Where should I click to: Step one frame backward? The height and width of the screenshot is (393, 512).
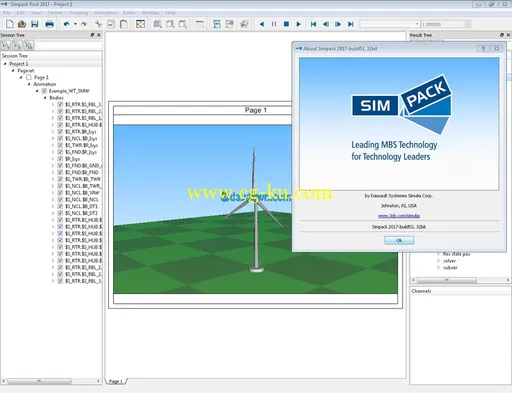pyautogui.click(x=326, y=24)
